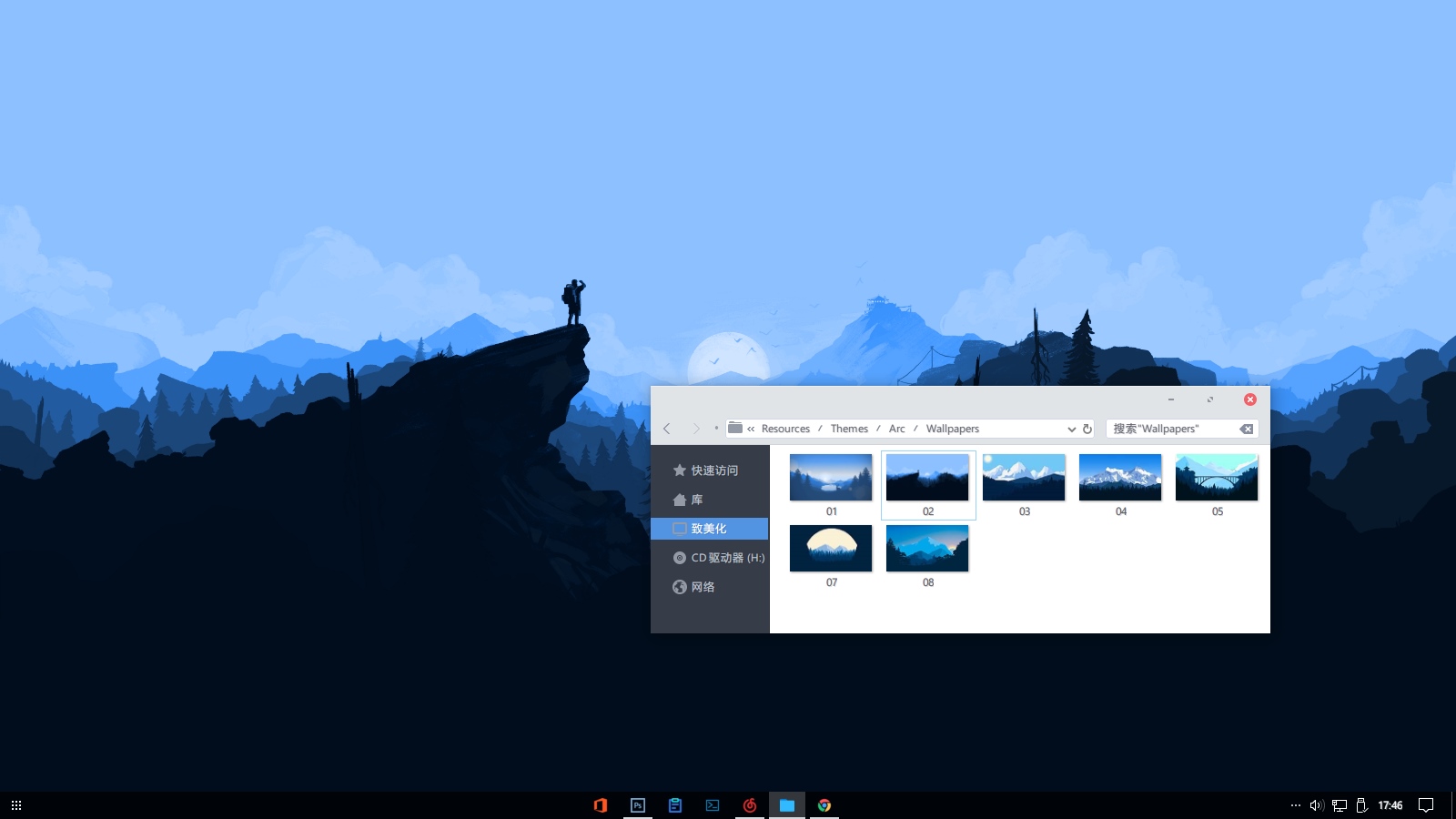The height and width of the screenshot is (819, 1456).
Task: Open Network (网络) in the sidebar
Action: coord(710,587)
